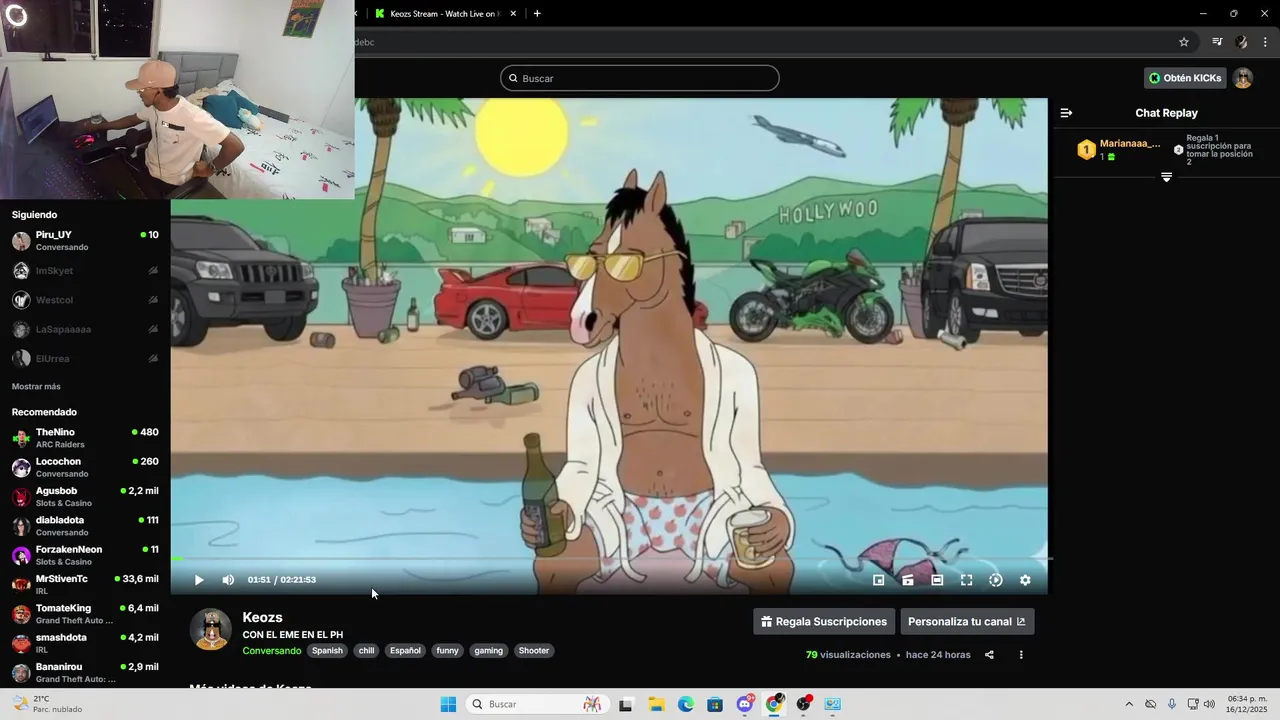Image resolution: width=1280 pixels, height=720 pixels.
Task: Open Agusbob Slots & Casino channel
Action: pos(85,496)
